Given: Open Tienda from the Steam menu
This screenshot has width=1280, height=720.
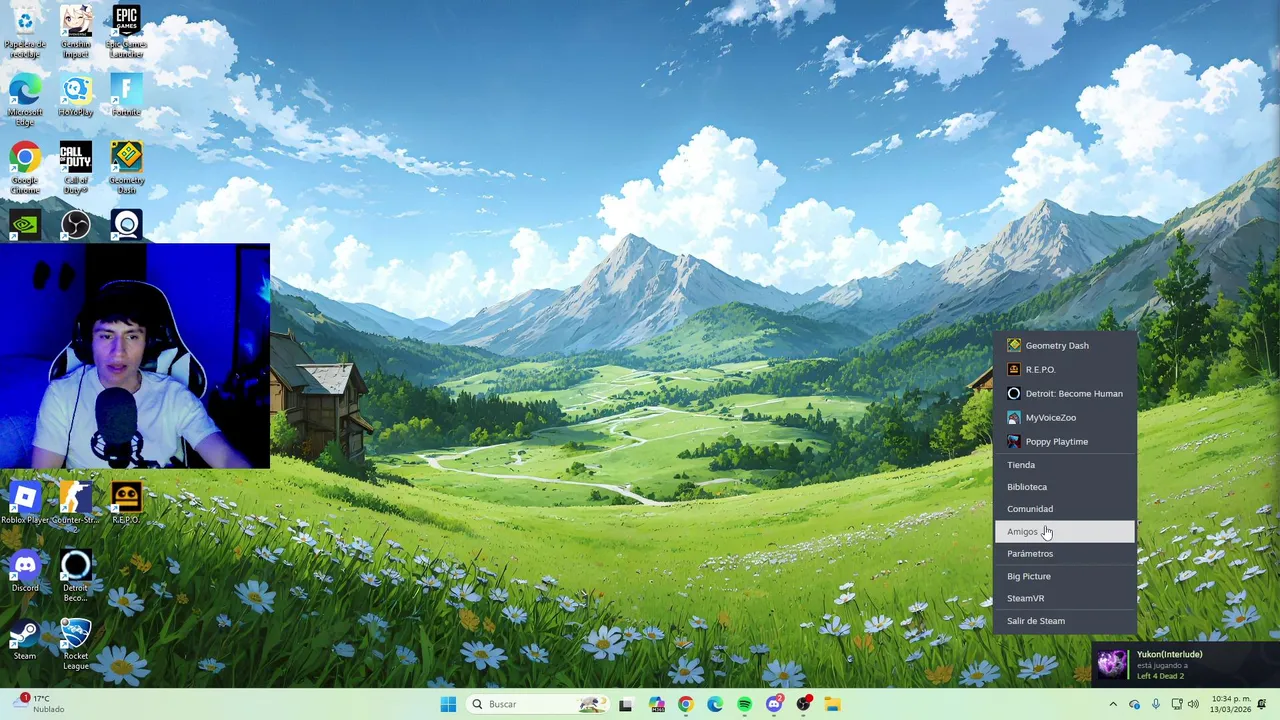Looking at the screenshot, I should click(1065, 465).
